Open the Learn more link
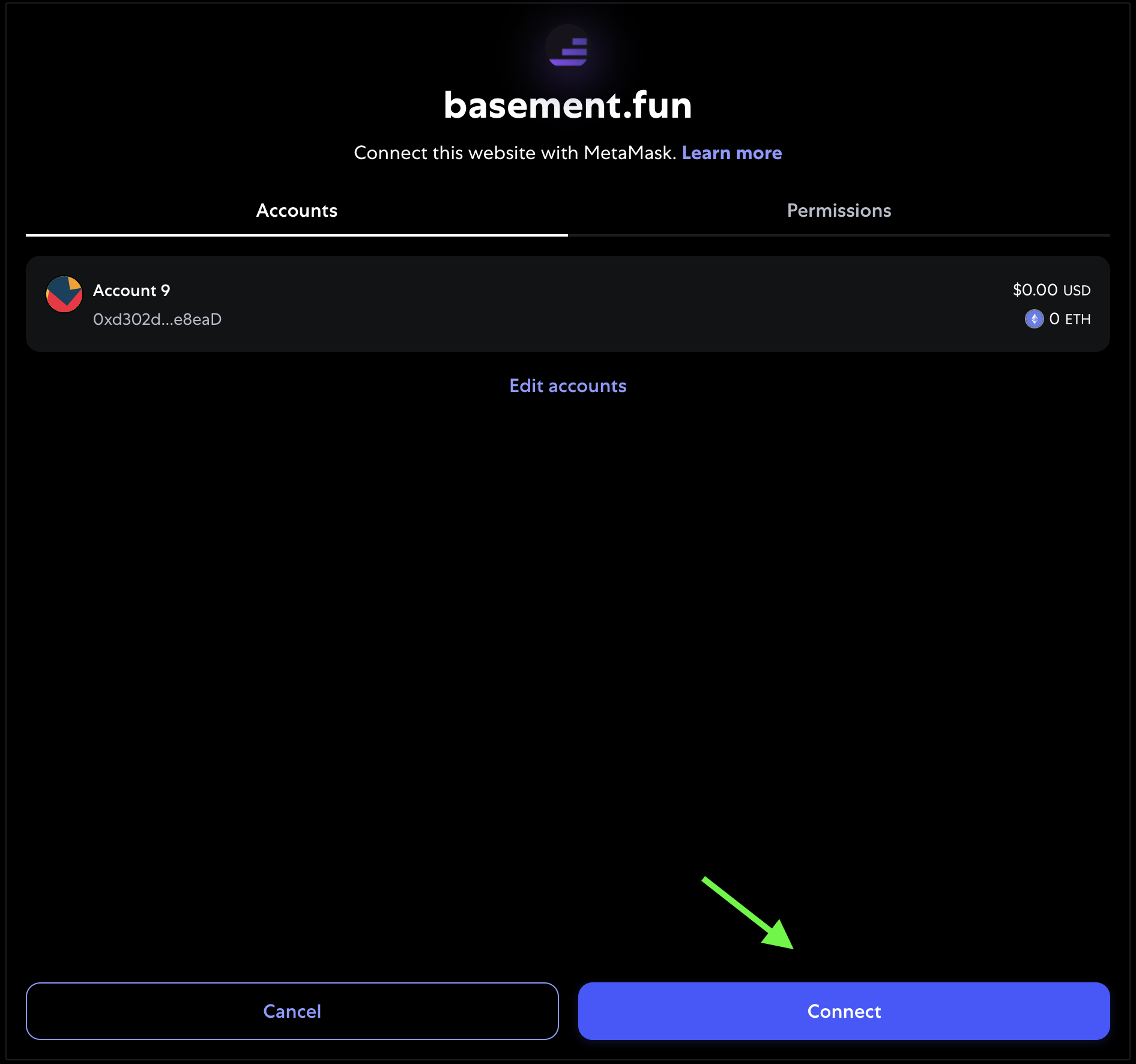This screenshot has width=1136, height=1064. [x=731, y=153]
